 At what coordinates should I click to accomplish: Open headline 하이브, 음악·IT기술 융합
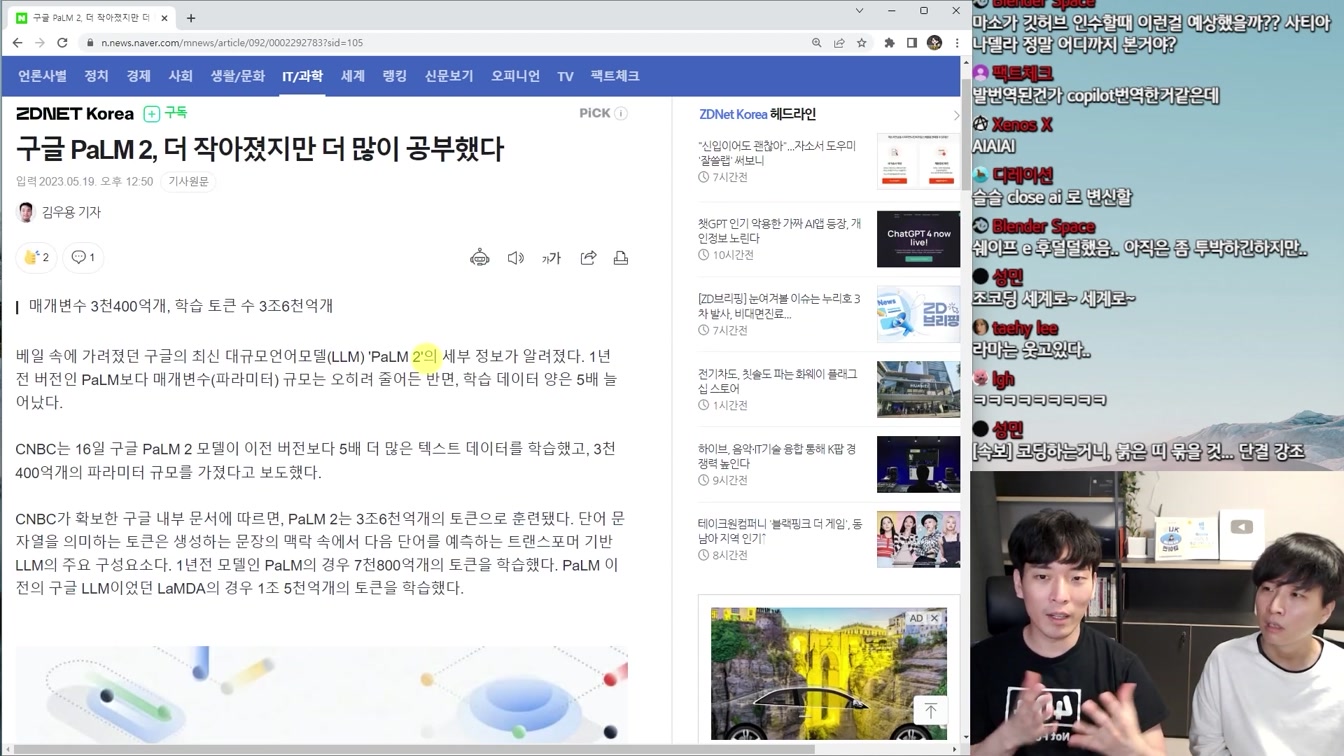pos(777,456)
